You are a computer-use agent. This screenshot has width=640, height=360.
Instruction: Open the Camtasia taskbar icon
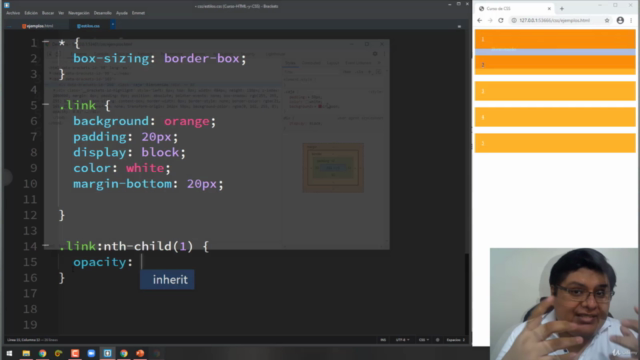tap(75, 353)
